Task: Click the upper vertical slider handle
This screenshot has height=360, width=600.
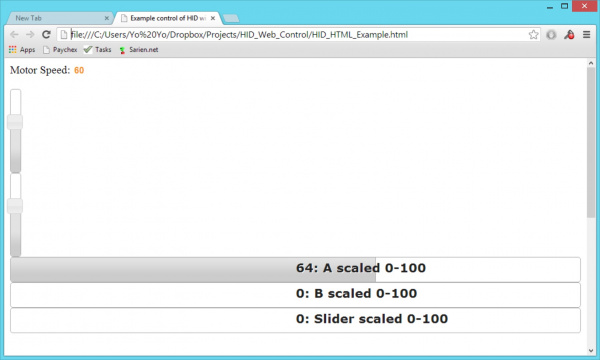Action: click(x=15, y=122)
